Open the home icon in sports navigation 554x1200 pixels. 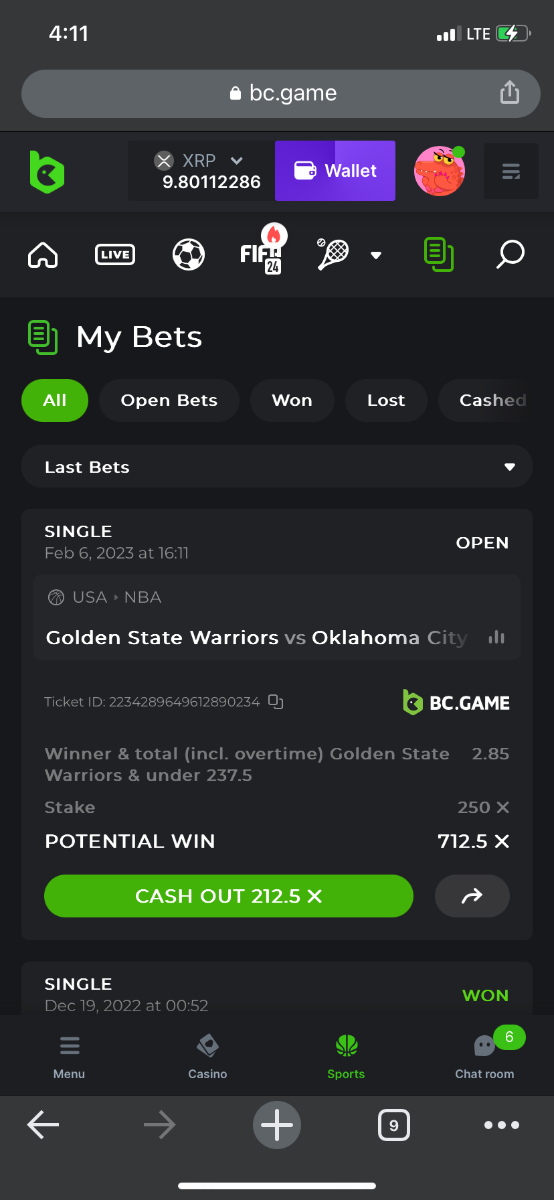click(x=43, y=255)
